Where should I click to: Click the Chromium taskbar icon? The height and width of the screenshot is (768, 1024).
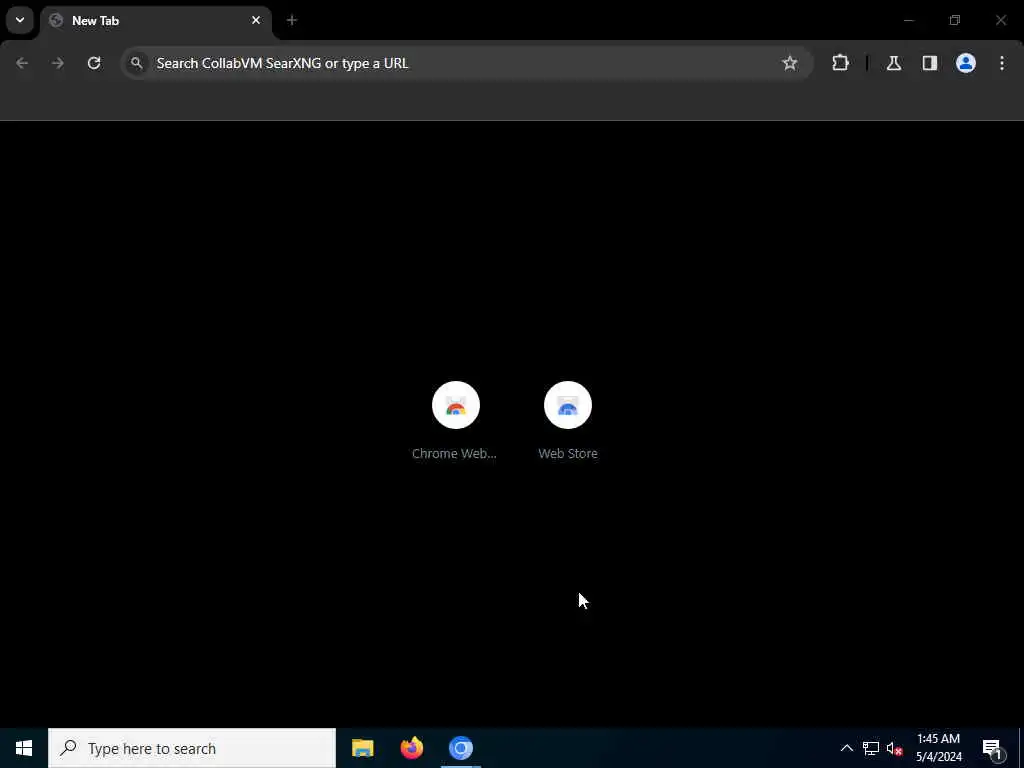pos(461,748)
